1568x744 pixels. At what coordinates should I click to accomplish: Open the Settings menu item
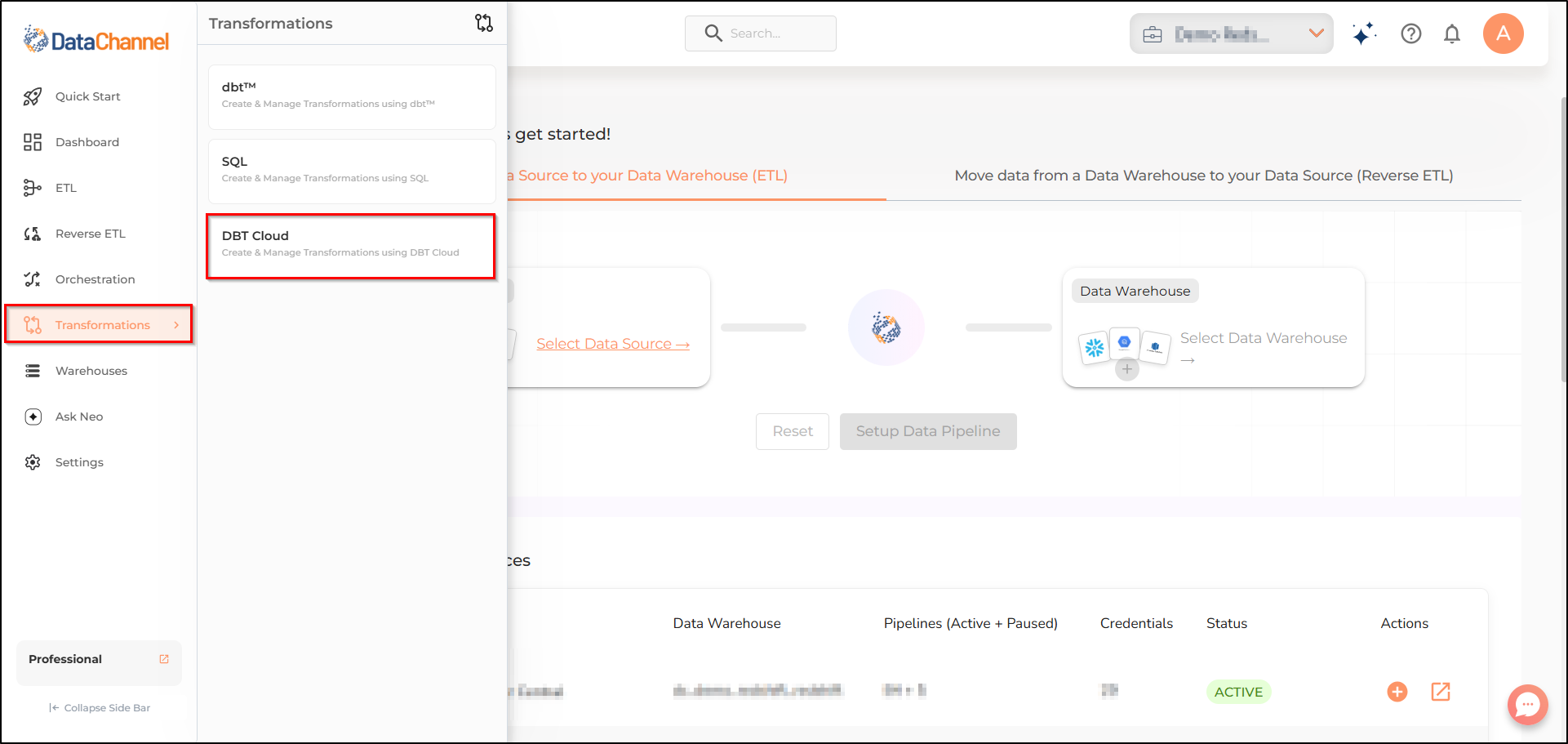tap(100, 462)
